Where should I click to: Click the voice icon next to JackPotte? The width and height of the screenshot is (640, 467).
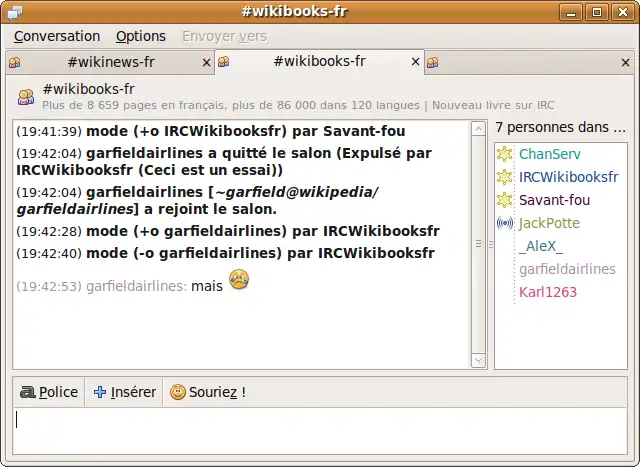505,223
